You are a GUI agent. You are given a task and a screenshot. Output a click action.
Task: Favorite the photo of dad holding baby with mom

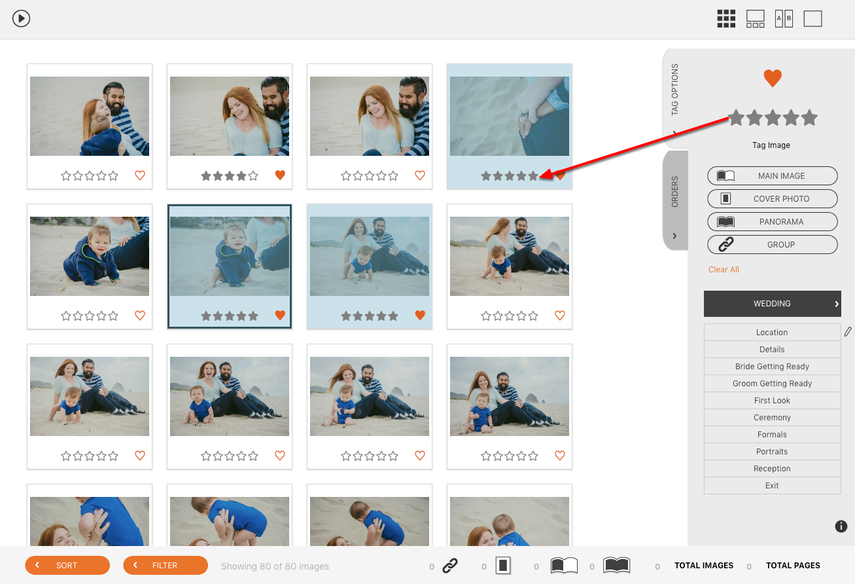tap(140, 175)
